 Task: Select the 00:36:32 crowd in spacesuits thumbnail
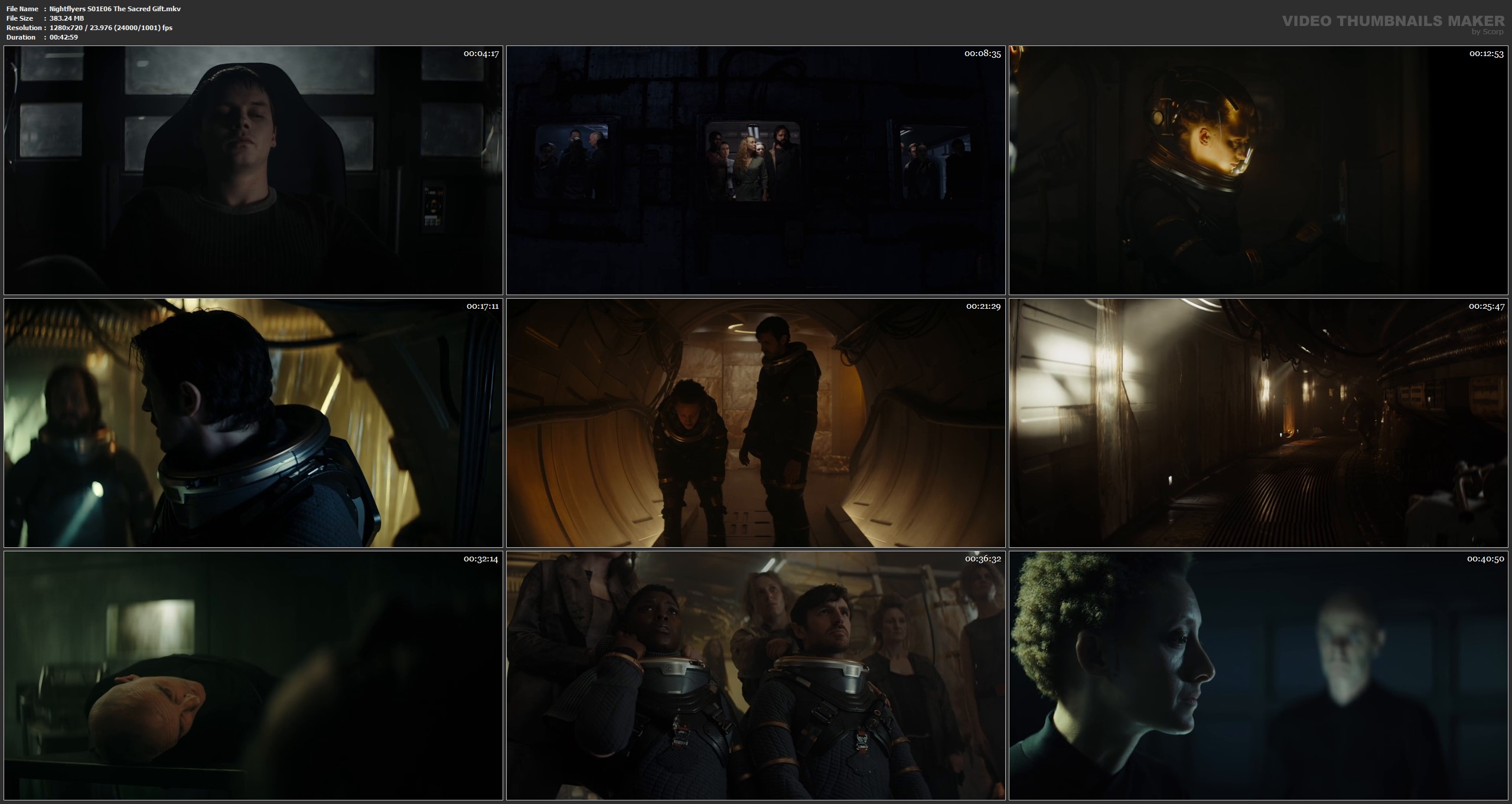click(755, 675)
